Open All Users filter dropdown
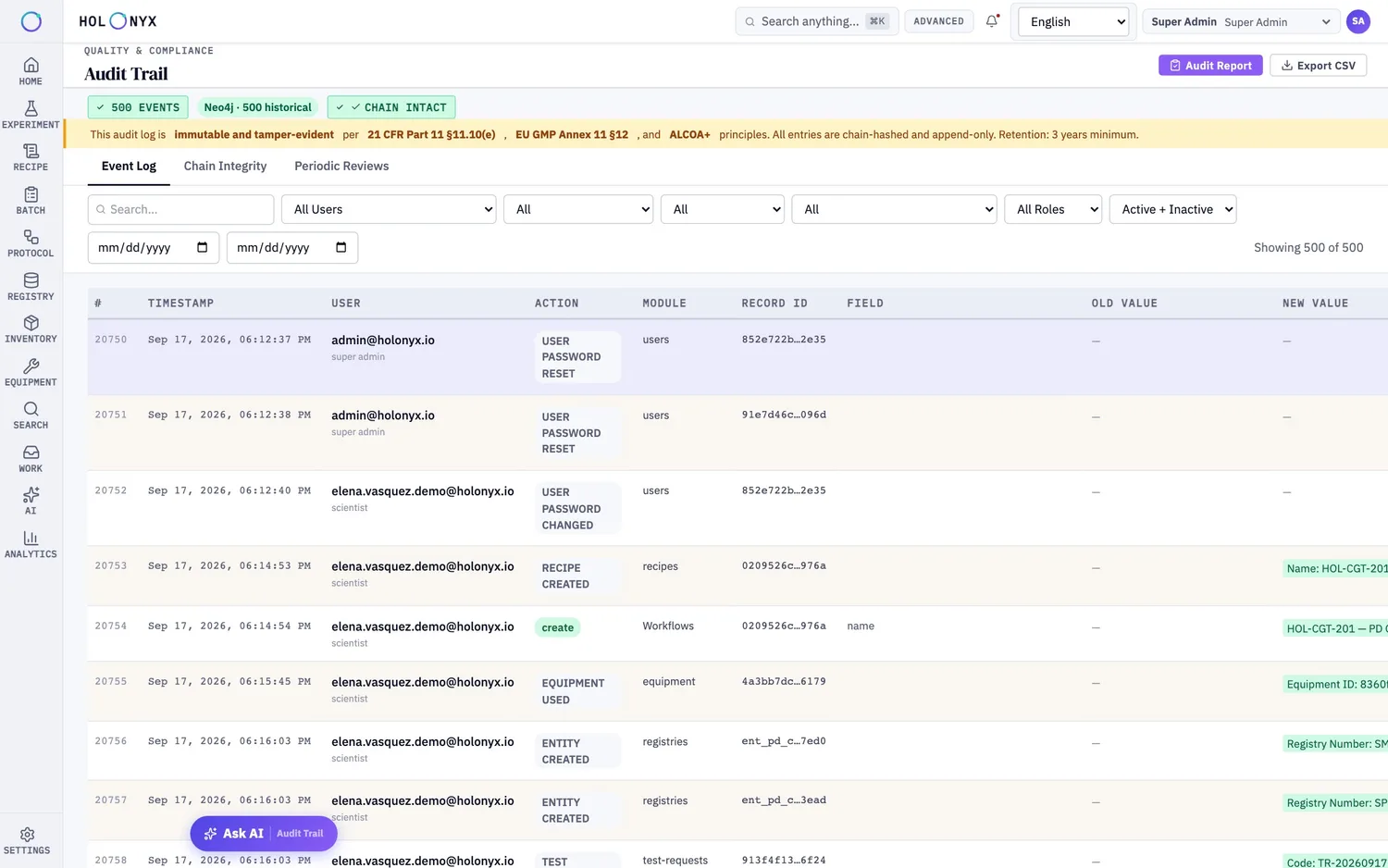1388x868 pixels. (389, 209)
